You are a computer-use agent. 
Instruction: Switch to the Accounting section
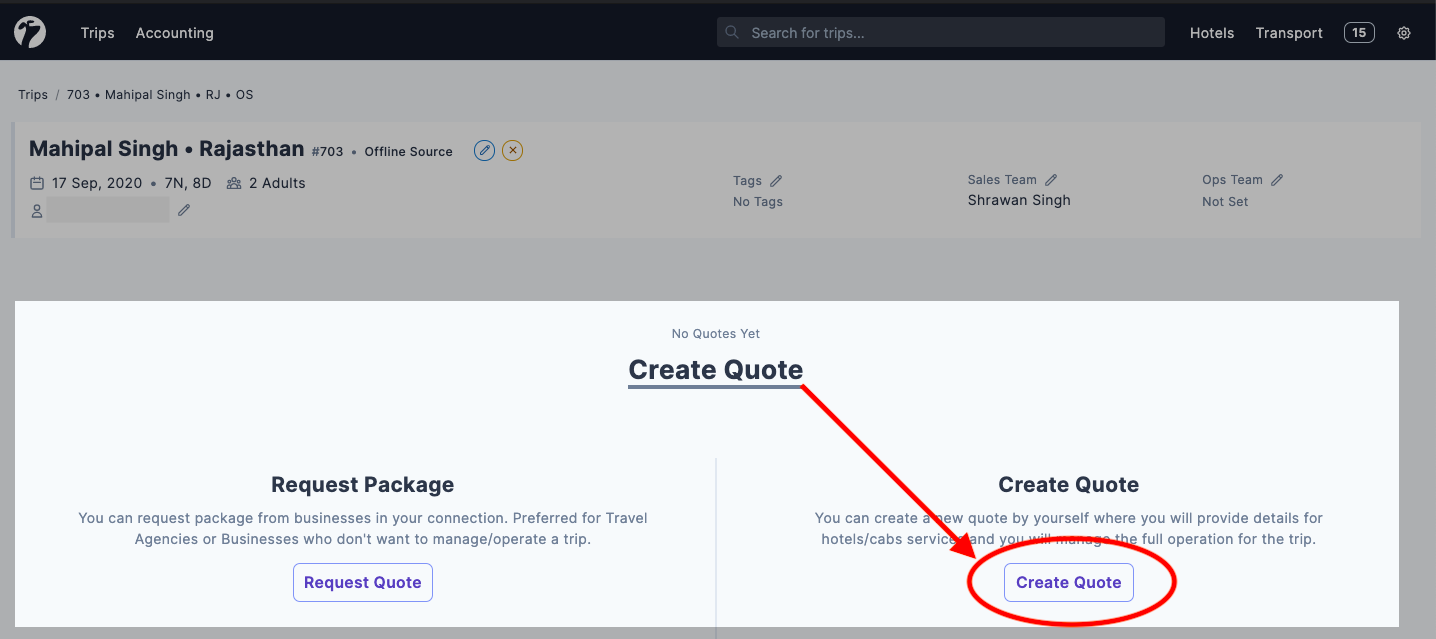pyautogui.click(x=174, y=32)
